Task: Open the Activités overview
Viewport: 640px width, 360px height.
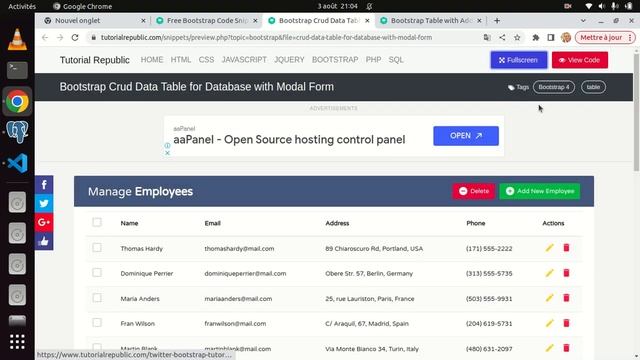Action: pos(22,6)
